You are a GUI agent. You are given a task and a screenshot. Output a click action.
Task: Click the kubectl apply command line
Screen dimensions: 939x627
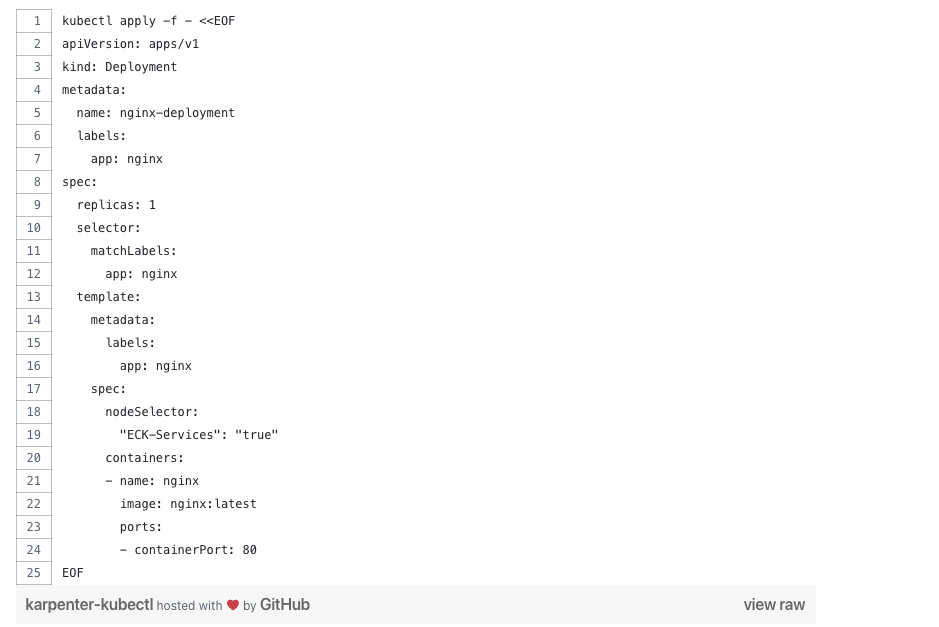pyautogui.click(x=149, y=21)
